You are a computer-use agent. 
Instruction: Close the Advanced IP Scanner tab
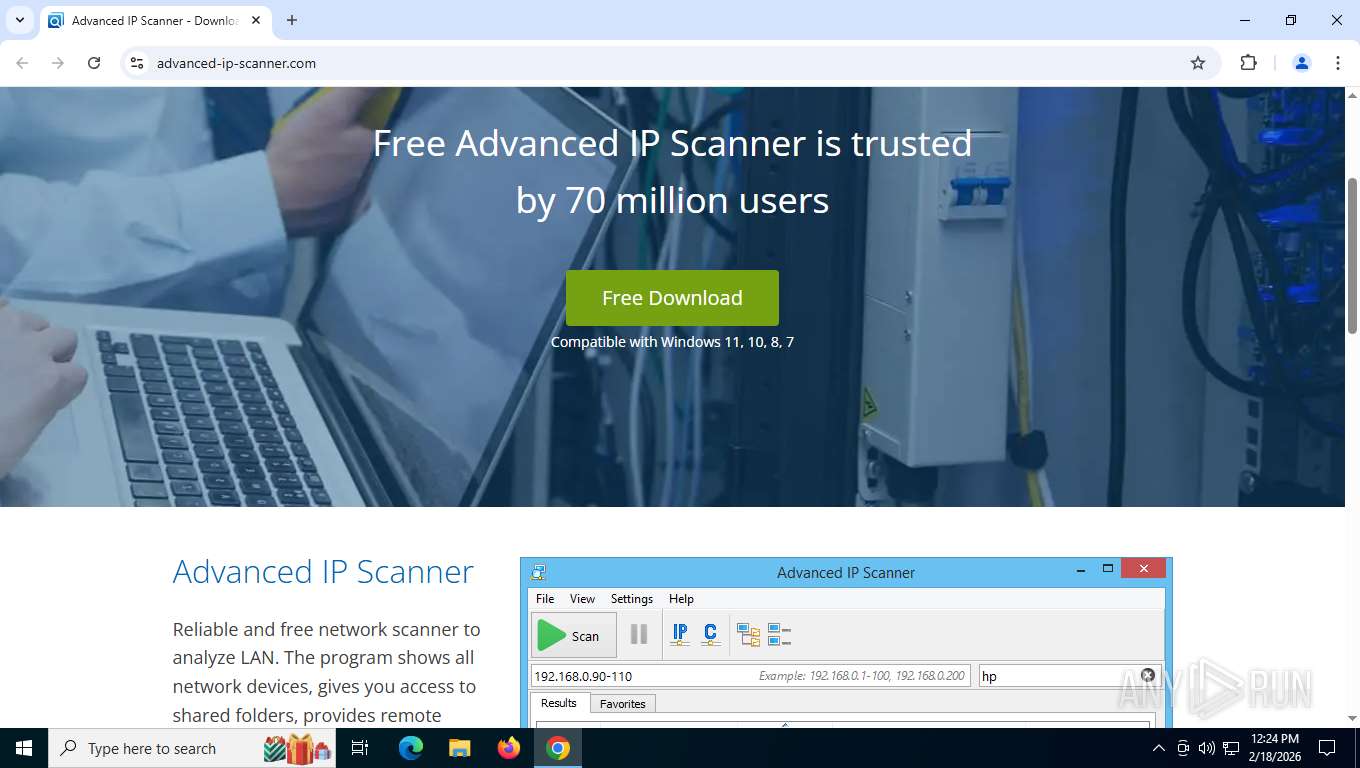pyautogui.click(x=256, y=20)
